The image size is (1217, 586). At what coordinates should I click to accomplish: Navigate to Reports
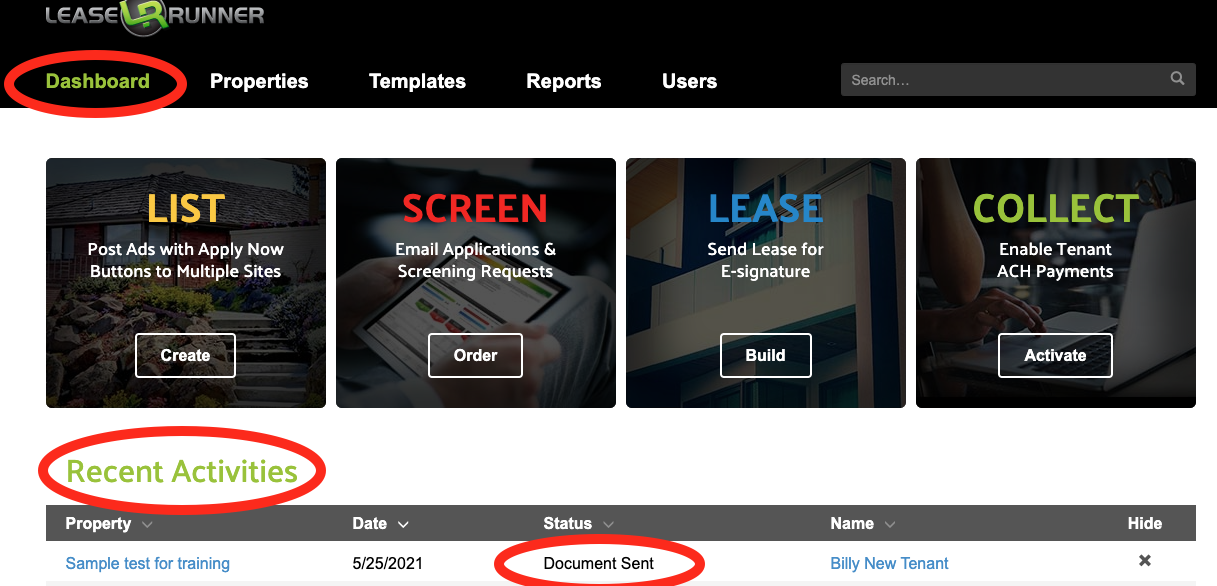(x=563, y=82)
